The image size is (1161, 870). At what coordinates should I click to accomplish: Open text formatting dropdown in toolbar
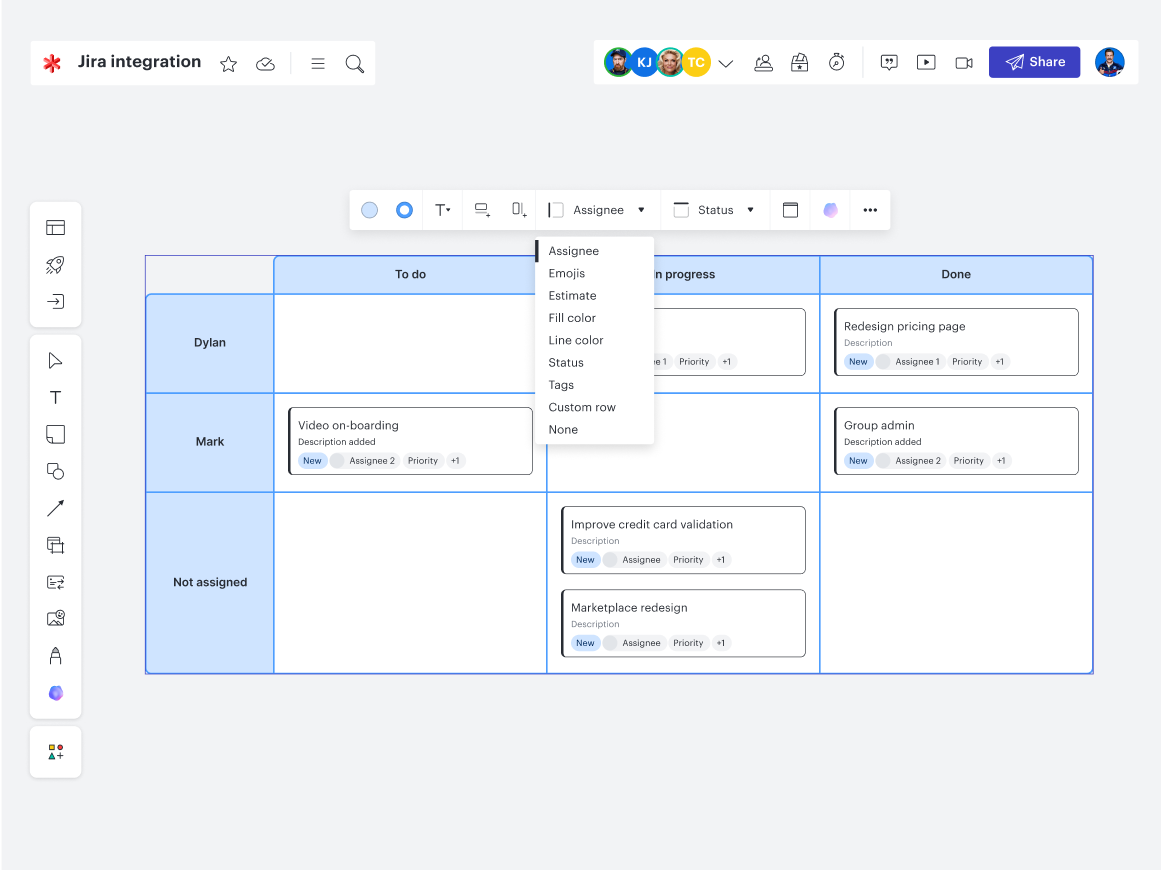click(x=442, y=210)
